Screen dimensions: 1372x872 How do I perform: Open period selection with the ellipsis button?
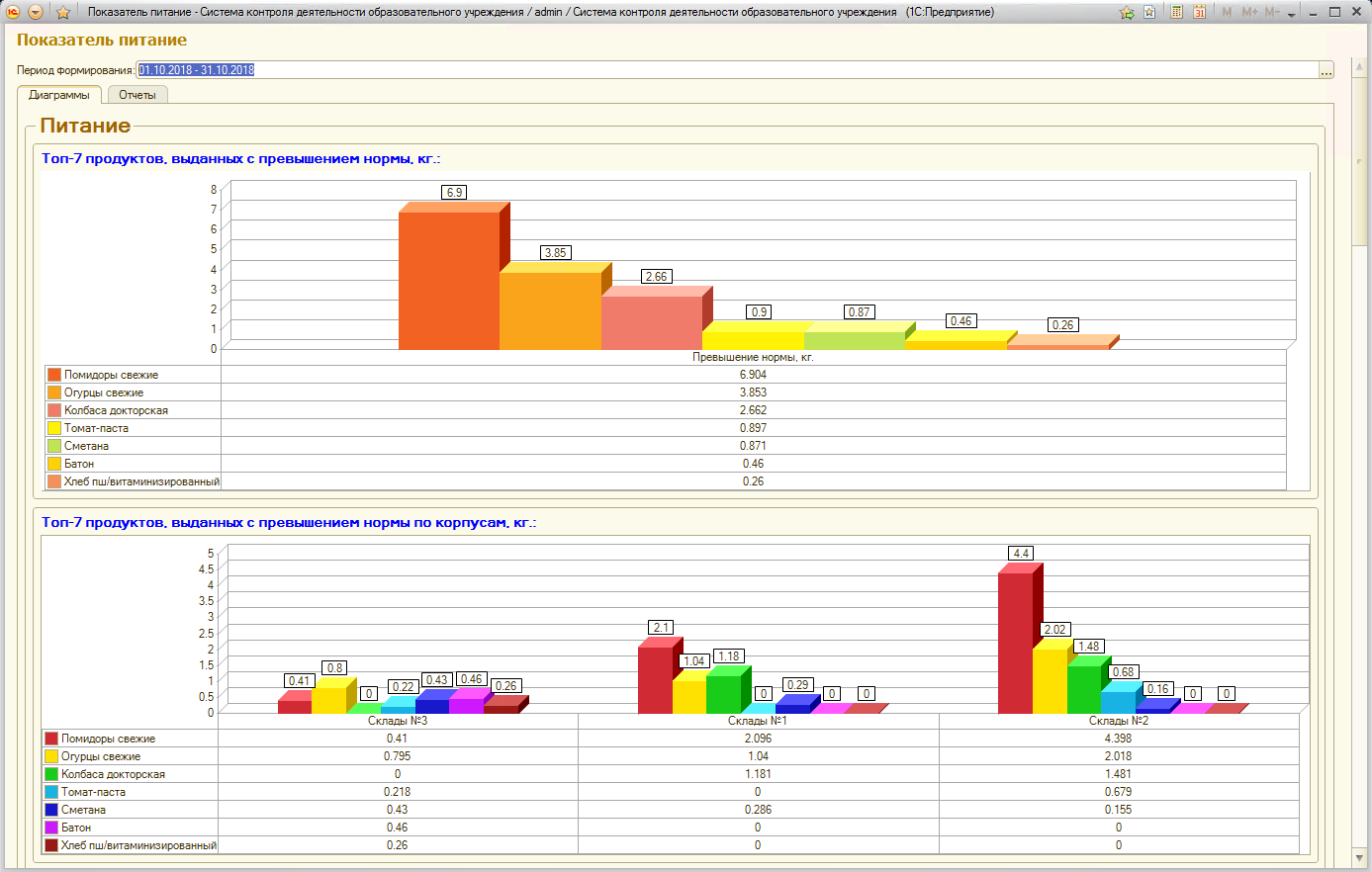(1326, 70)
